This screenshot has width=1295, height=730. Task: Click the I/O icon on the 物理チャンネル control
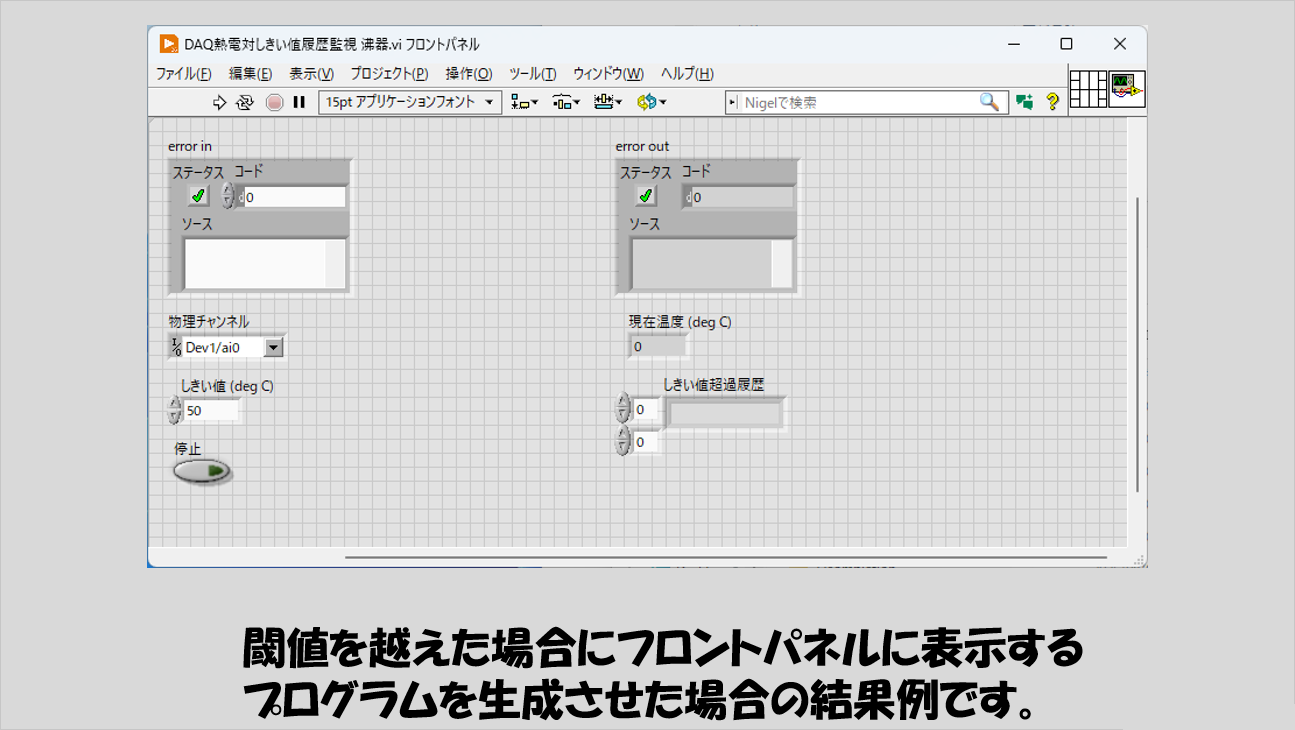coord(176,347)
